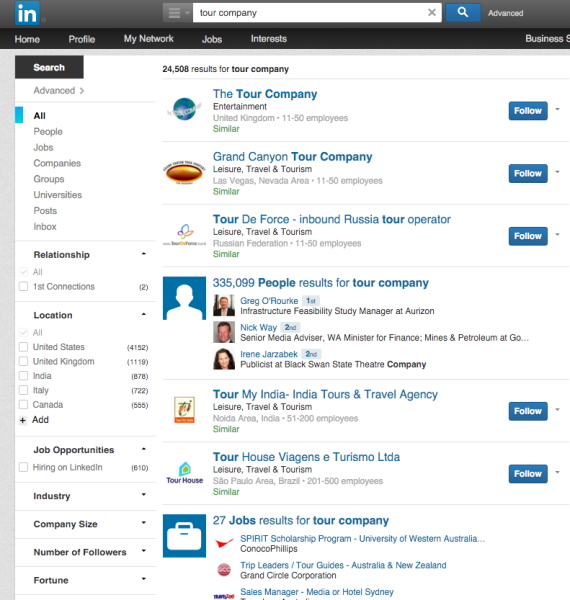Click the Tour House company logo
The width and height of the screenshot is (570, 600).
pos(184,473)
